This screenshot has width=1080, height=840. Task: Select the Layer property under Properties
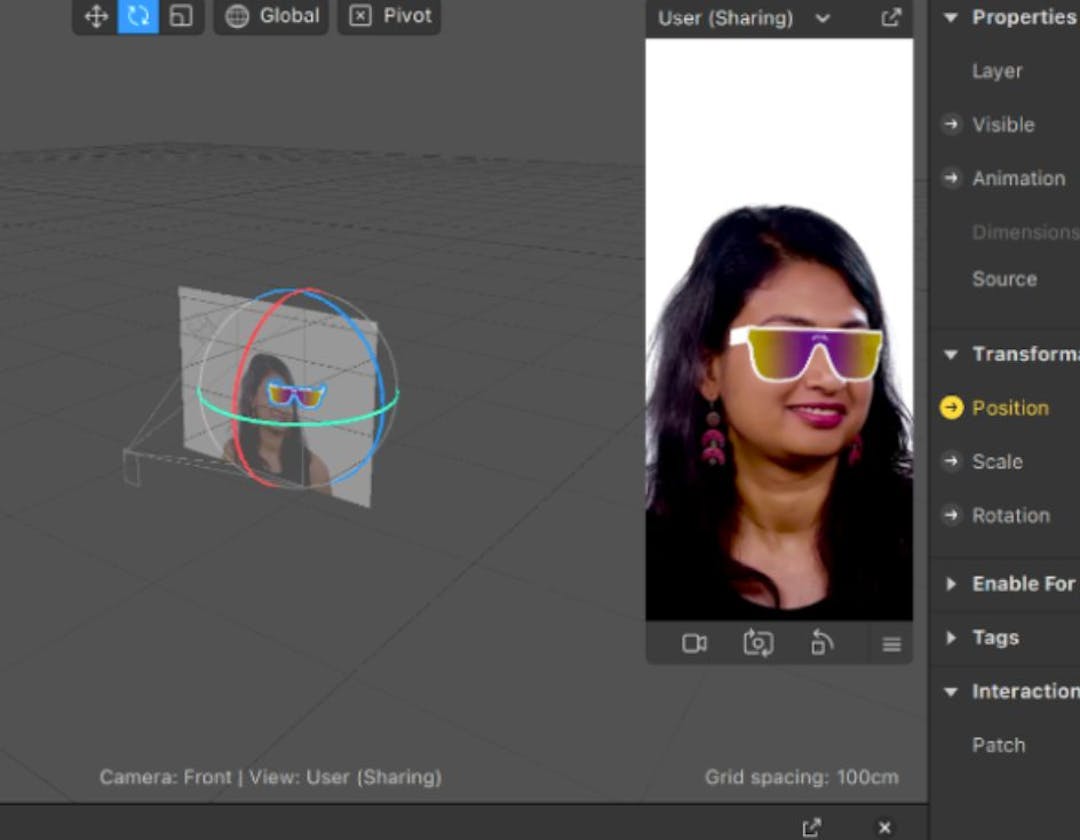point(996,71)
